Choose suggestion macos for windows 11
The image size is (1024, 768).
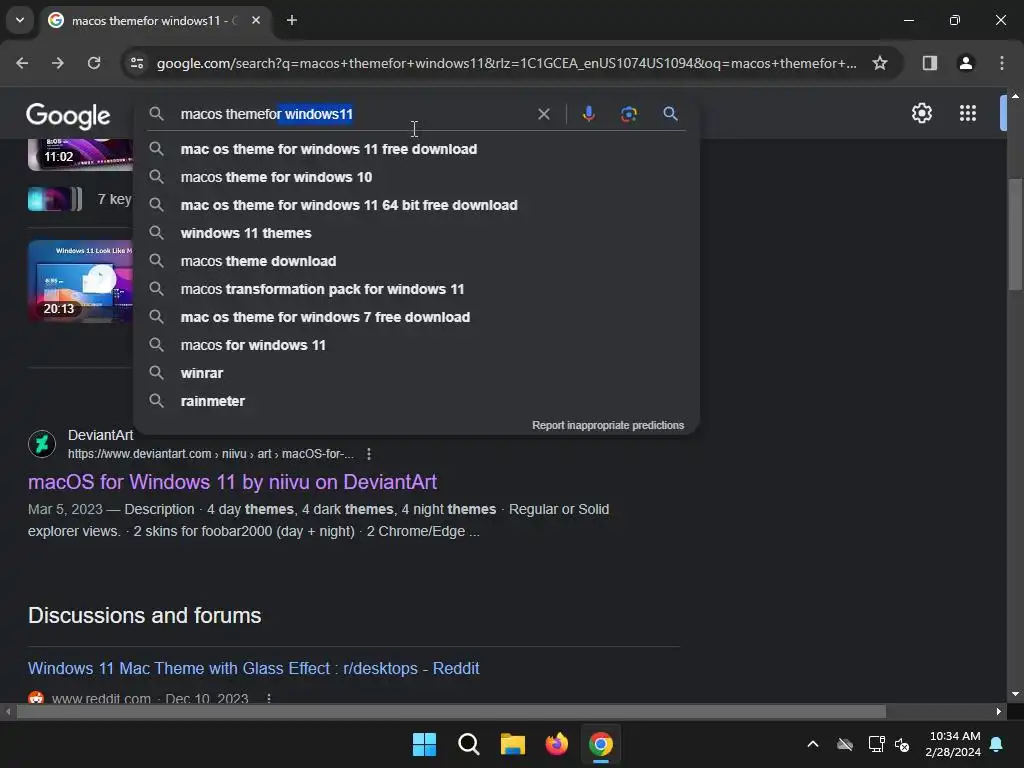416,345
